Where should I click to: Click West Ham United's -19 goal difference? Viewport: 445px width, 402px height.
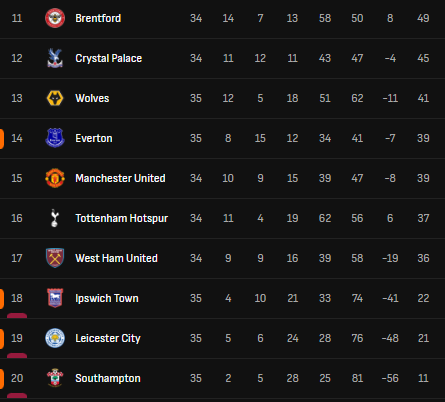pos(390,258)
